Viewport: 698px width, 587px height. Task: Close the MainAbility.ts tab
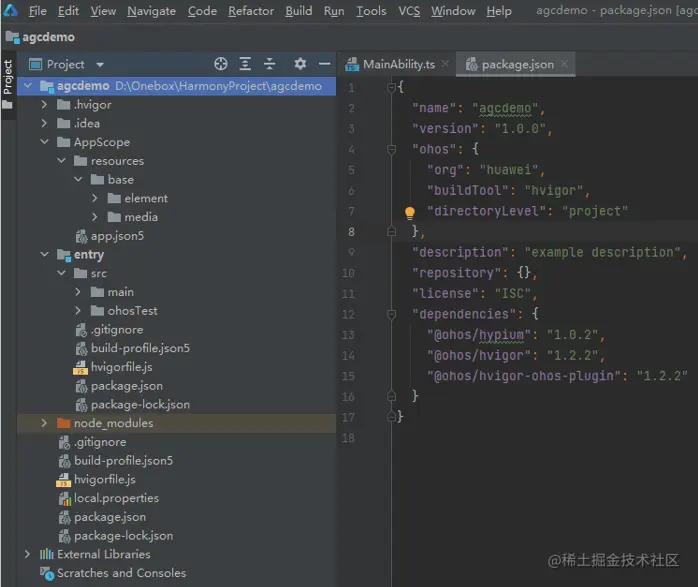445,64
